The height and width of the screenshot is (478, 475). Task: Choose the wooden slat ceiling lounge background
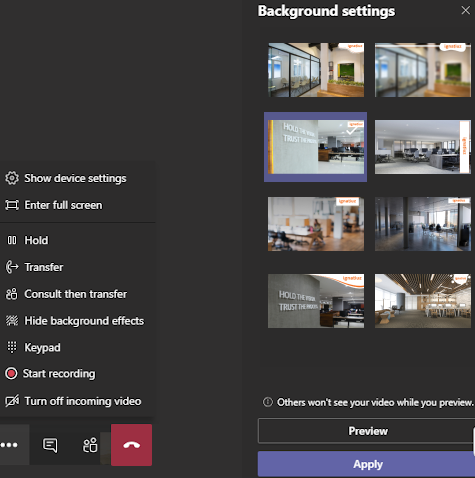pos(423,301)
